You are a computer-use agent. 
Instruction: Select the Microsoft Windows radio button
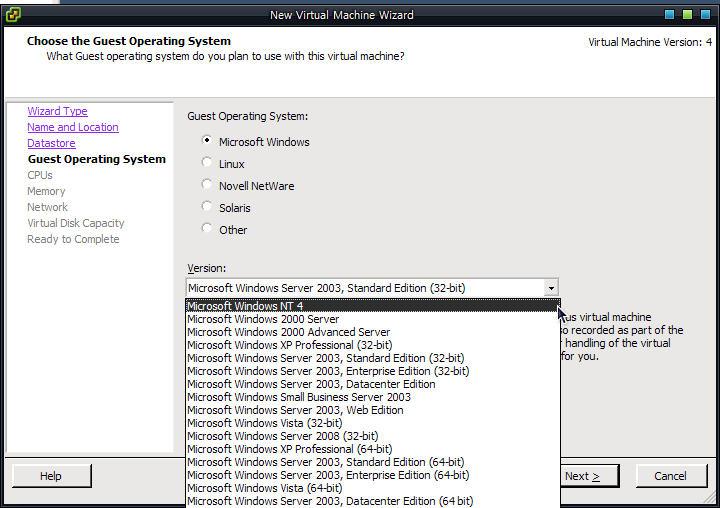click(x=207, y=141)
